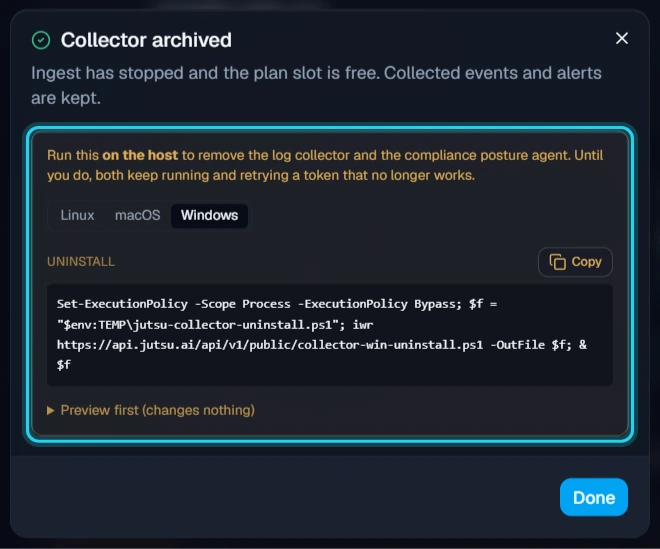The image size is (660, 549).
Task: Switch to the macOS tab
Action: point(138,215)
